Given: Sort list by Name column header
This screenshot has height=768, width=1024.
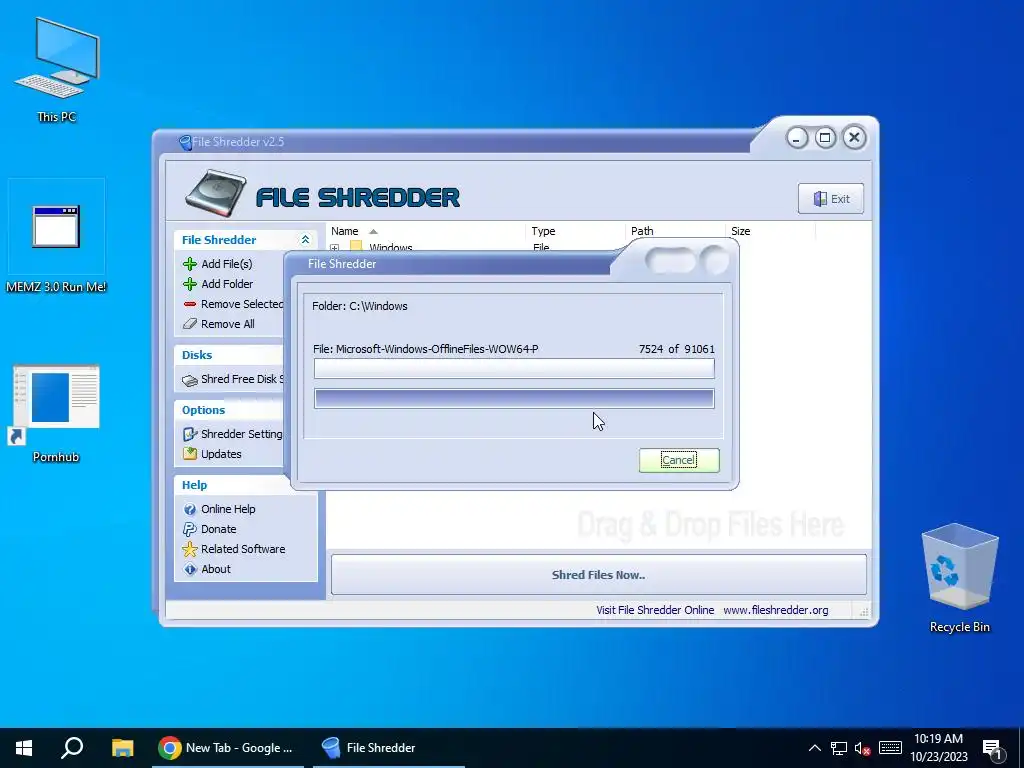Looking at the screenshot, I should pyautogui.click(x=428, y=231).
